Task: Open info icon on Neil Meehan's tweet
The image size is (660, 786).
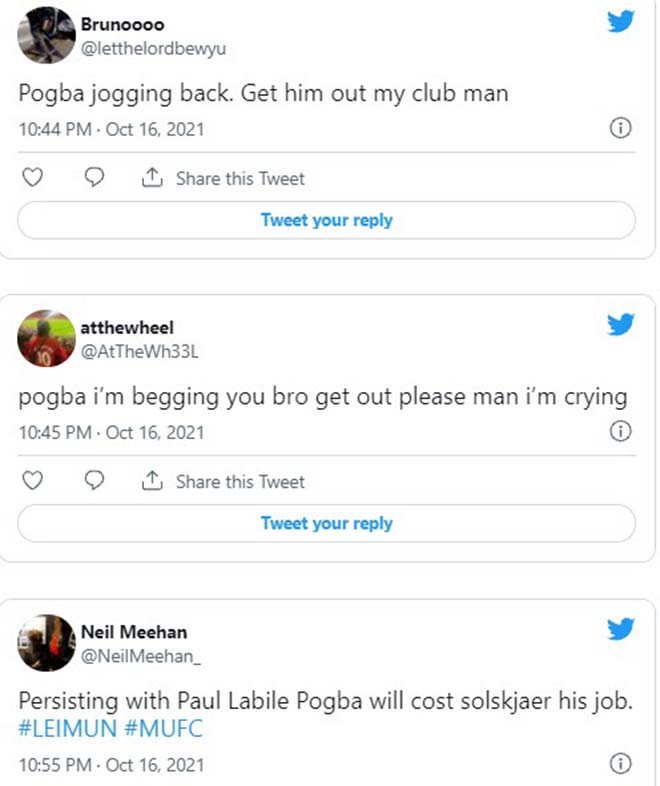Action: (x=620, y=764)
